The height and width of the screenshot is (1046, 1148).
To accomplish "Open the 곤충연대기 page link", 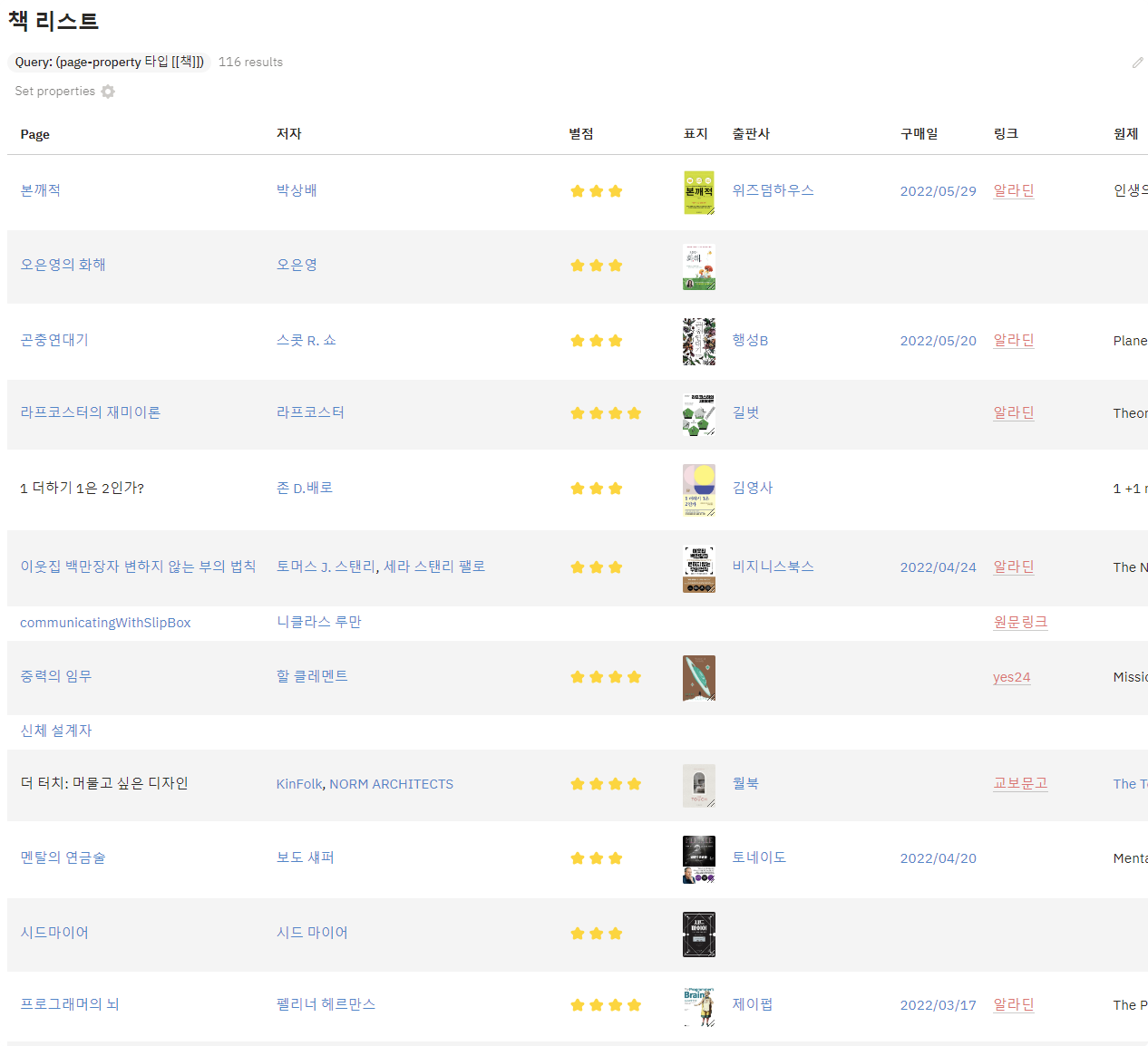I will pos(54,340).
